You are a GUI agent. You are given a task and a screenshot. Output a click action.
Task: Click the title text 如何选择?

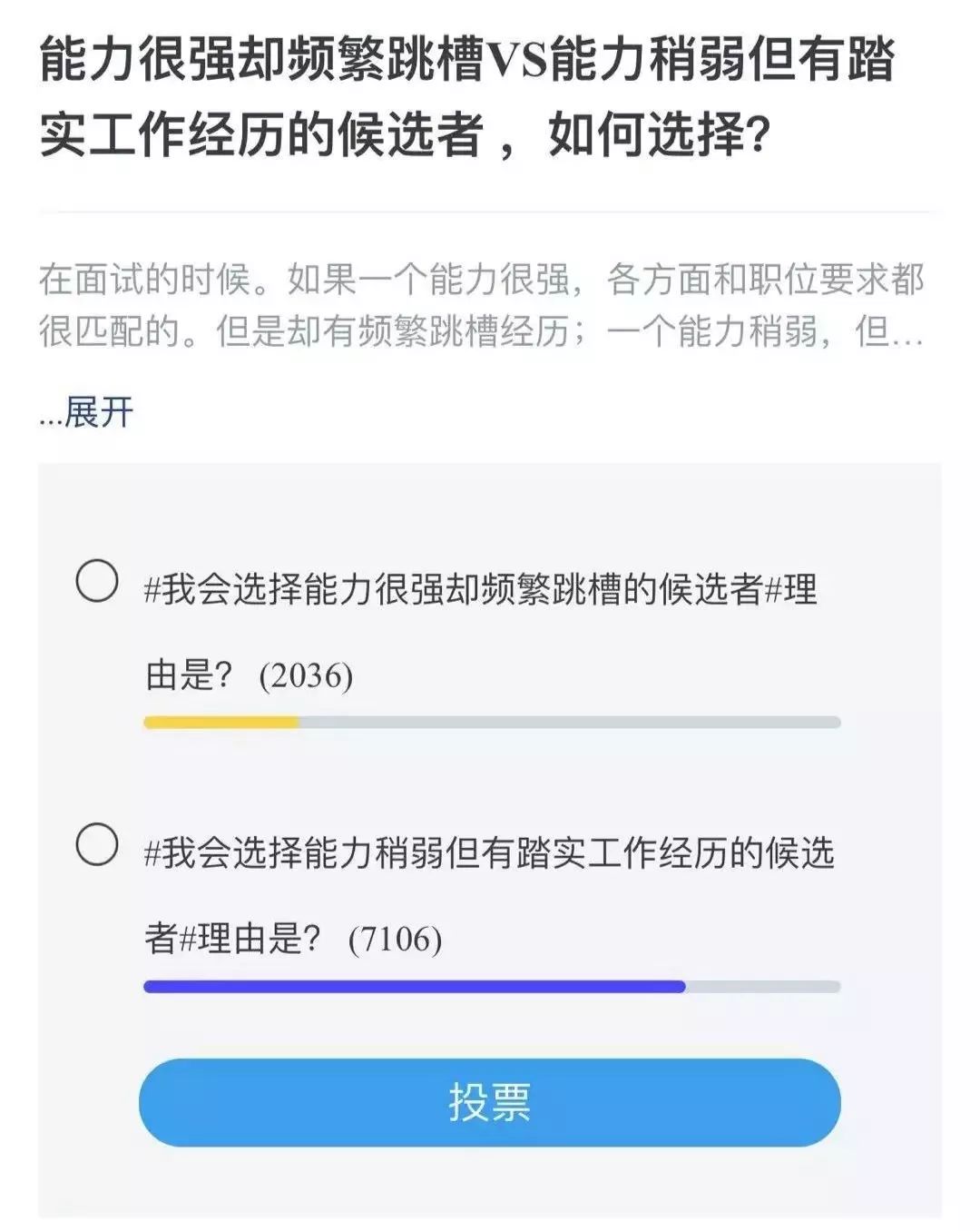(660, 136)
